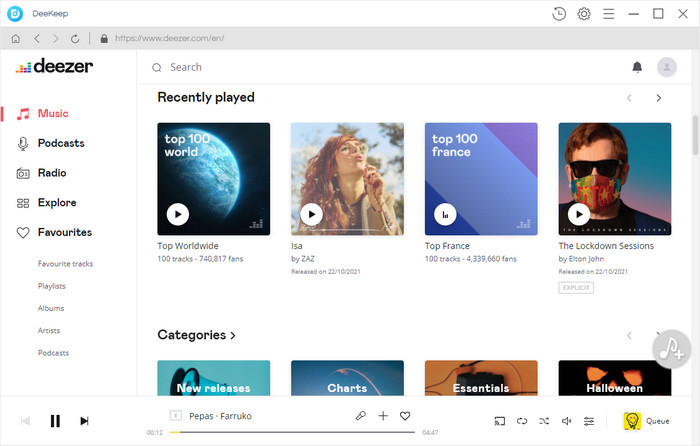Add current song to a playlist

[x=383, y=415]
